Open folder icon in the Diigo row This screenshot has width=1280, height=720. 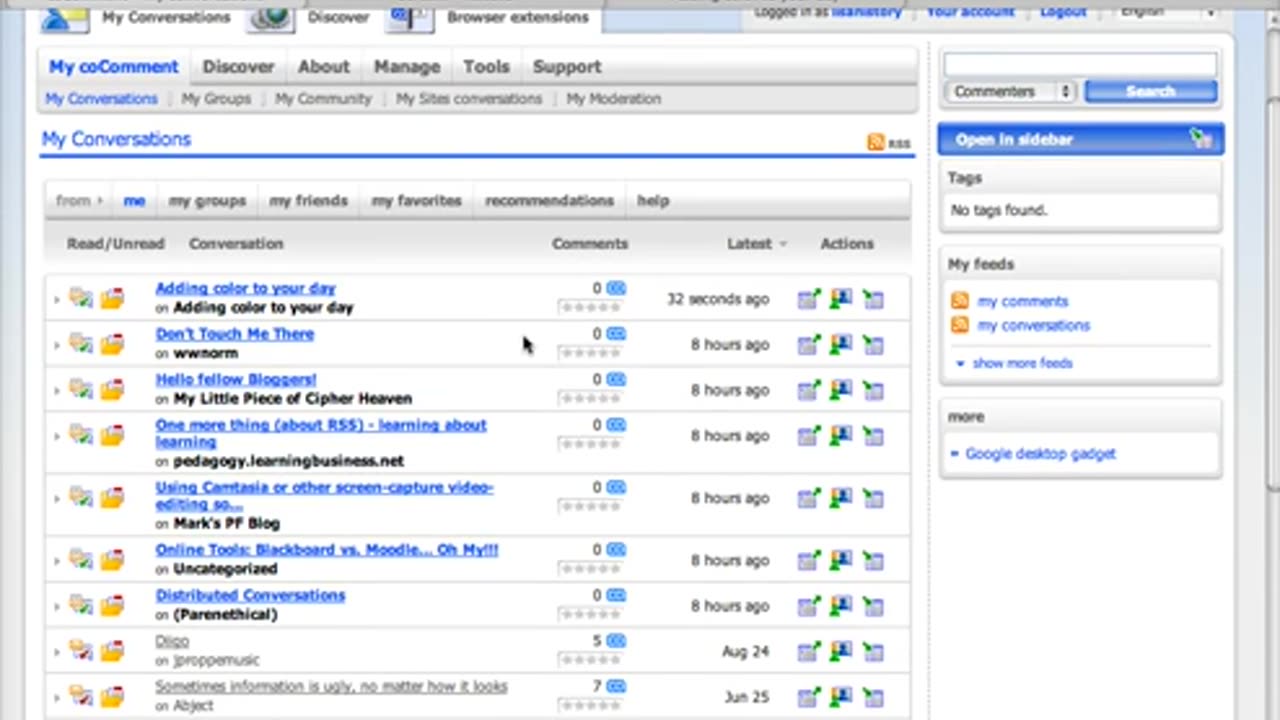point(112,651)
